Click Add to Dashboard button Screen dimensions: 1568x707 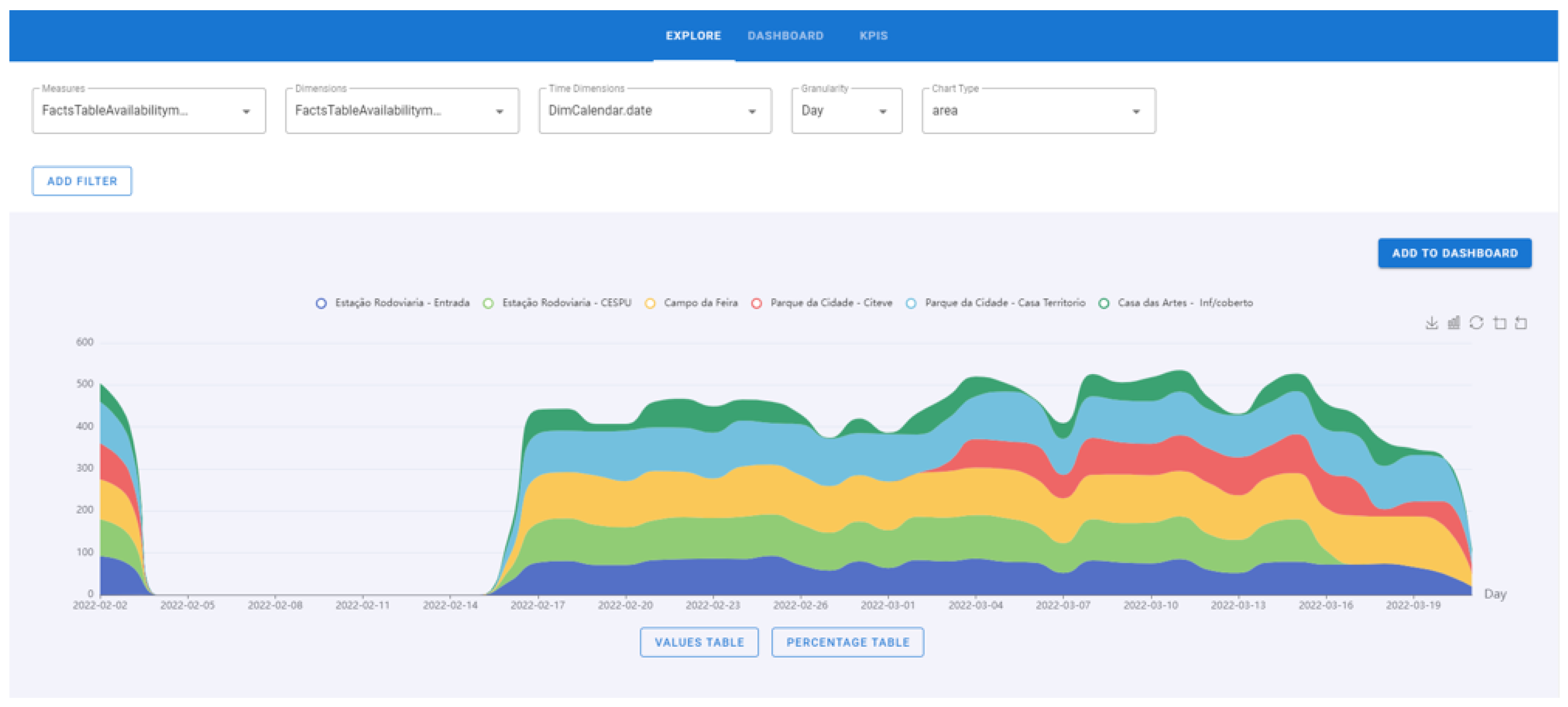click(x=1454, y=253)
